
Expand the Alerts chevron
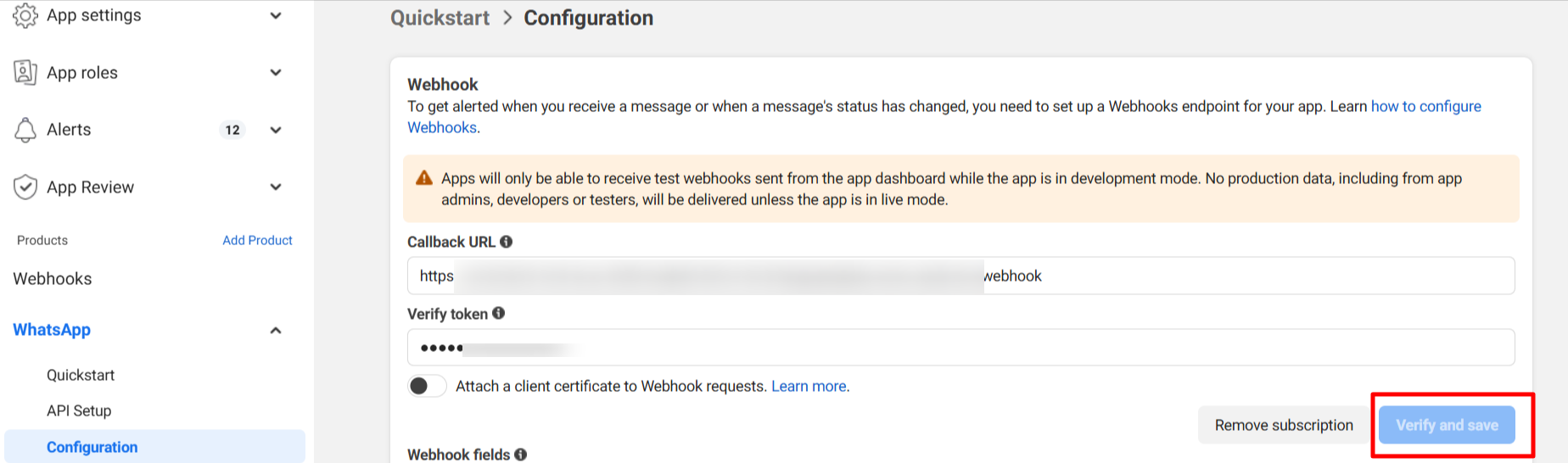click(x=276, y=130)
